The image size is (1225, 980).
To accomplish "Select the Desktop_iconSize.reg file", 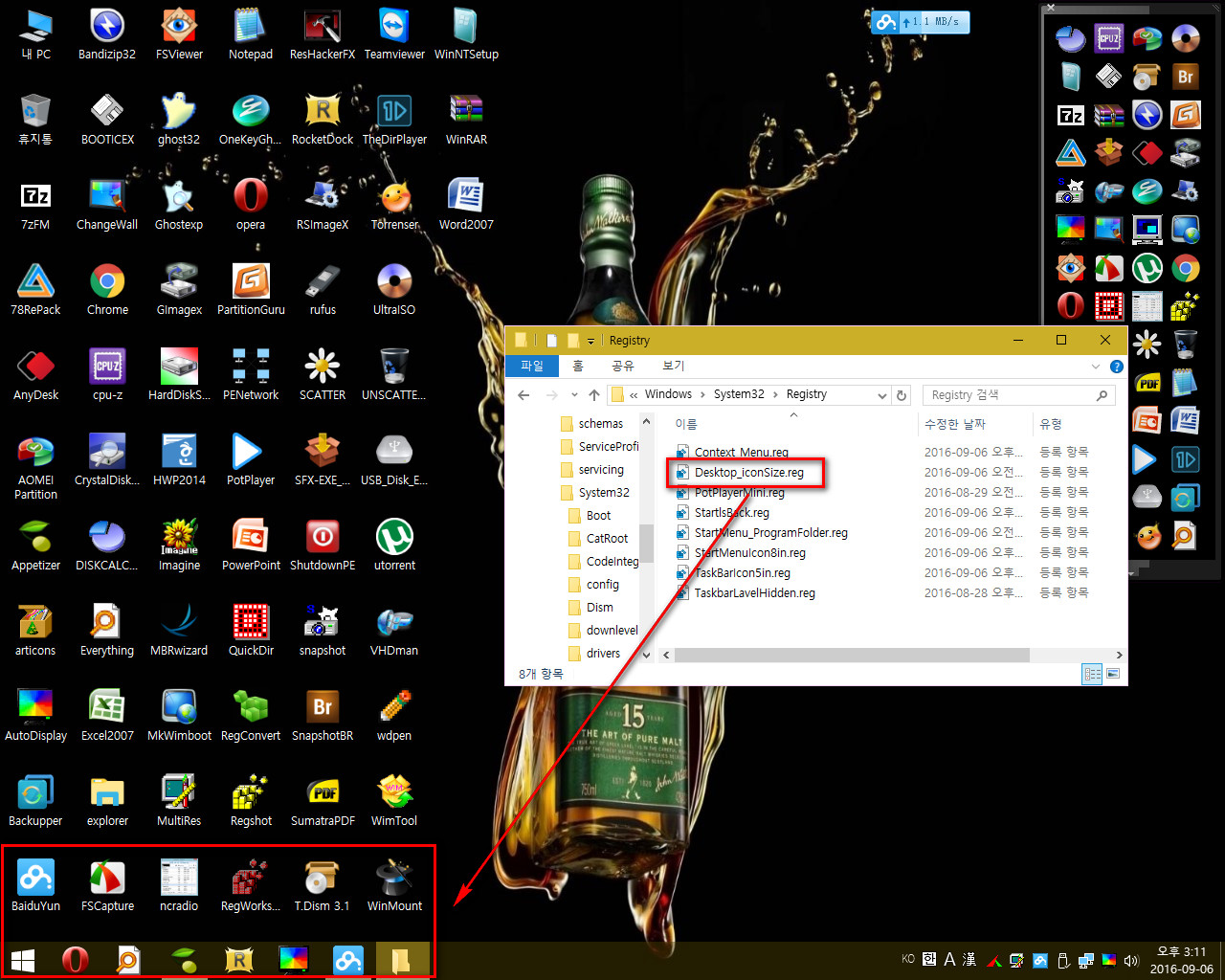I will (x=749, y=472).
